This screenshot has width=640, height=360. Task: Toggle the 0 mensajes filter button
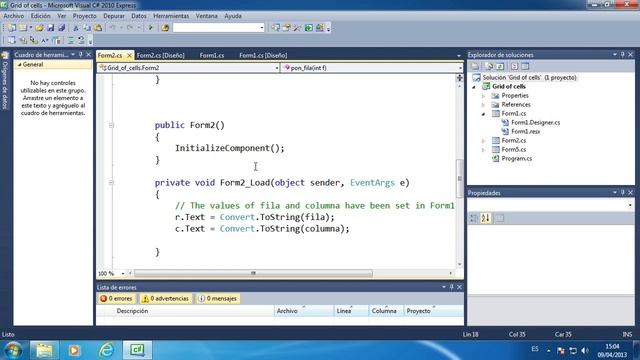click(x=218, y=299)
